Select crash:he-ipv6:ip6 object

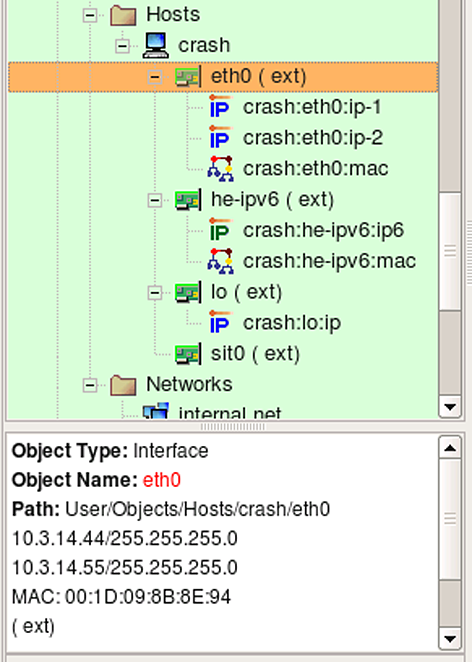[x=323, y=231]
